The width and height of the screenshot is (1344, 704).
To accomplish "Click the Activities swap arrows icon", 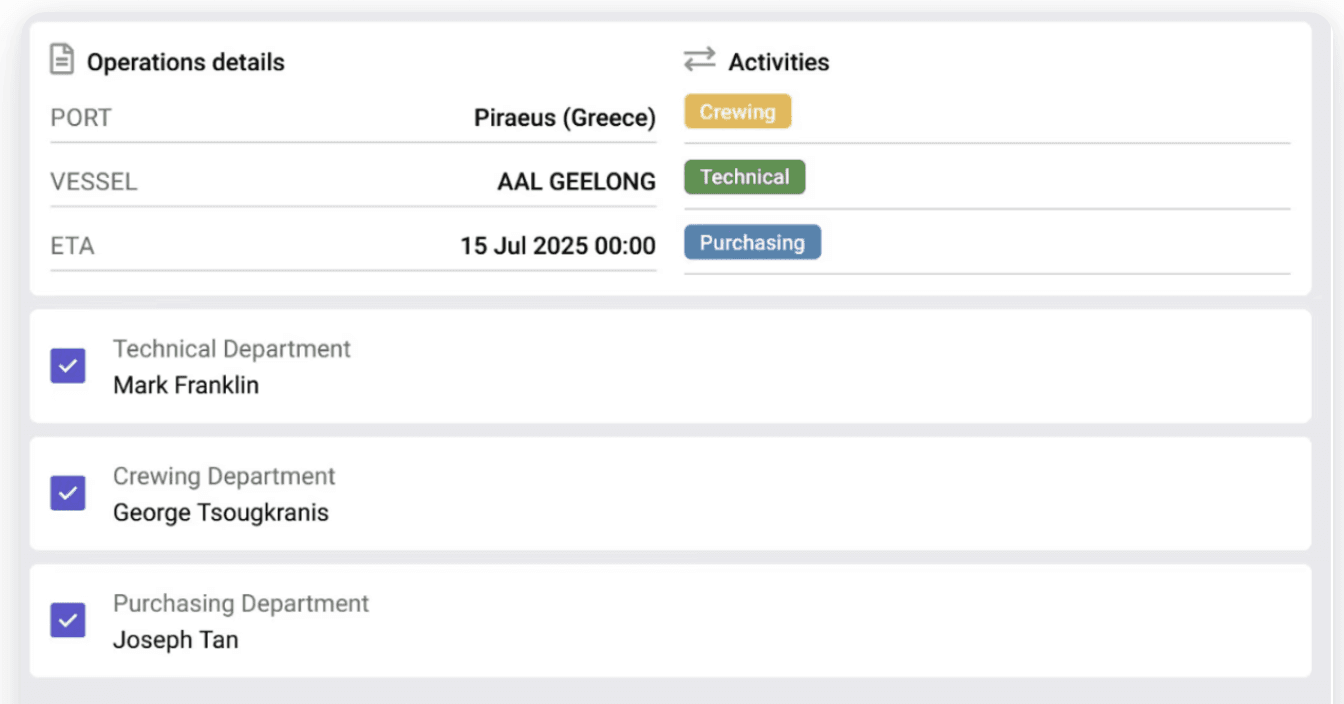I will 699,60.
